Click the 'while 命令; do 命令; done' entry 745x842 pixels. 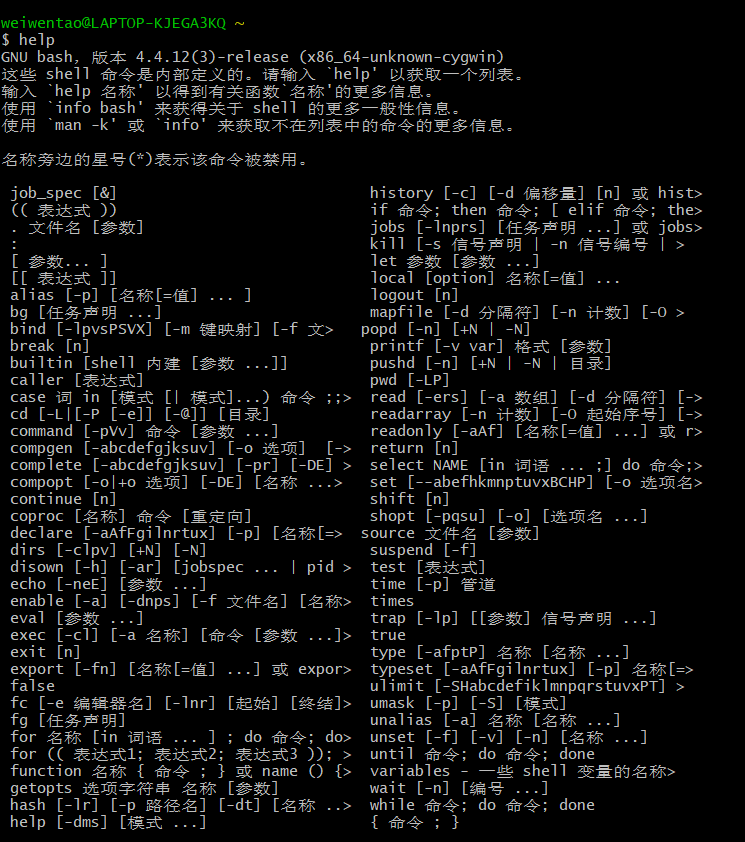tap(482, 805)
